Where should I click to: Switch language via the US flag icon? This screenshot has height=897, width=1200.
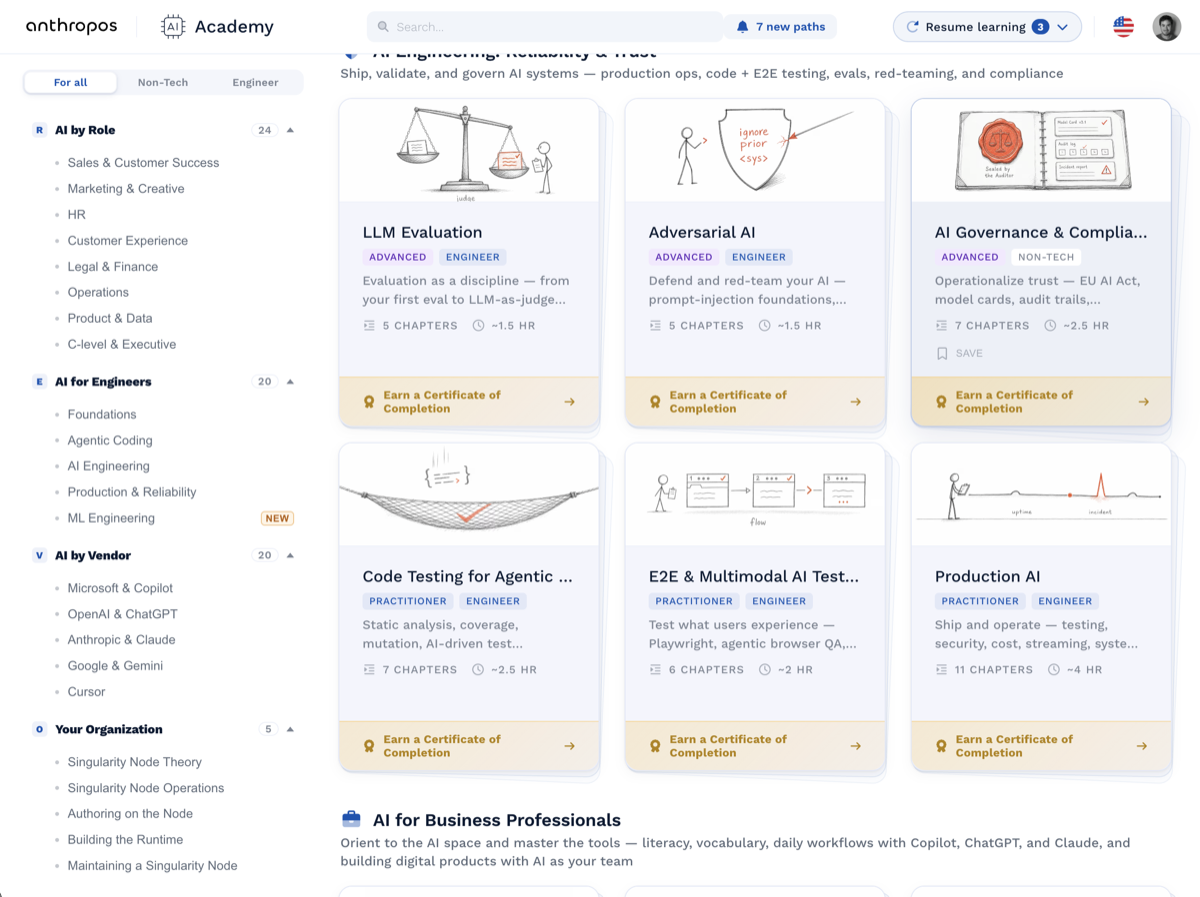(x=1124, y=27)
